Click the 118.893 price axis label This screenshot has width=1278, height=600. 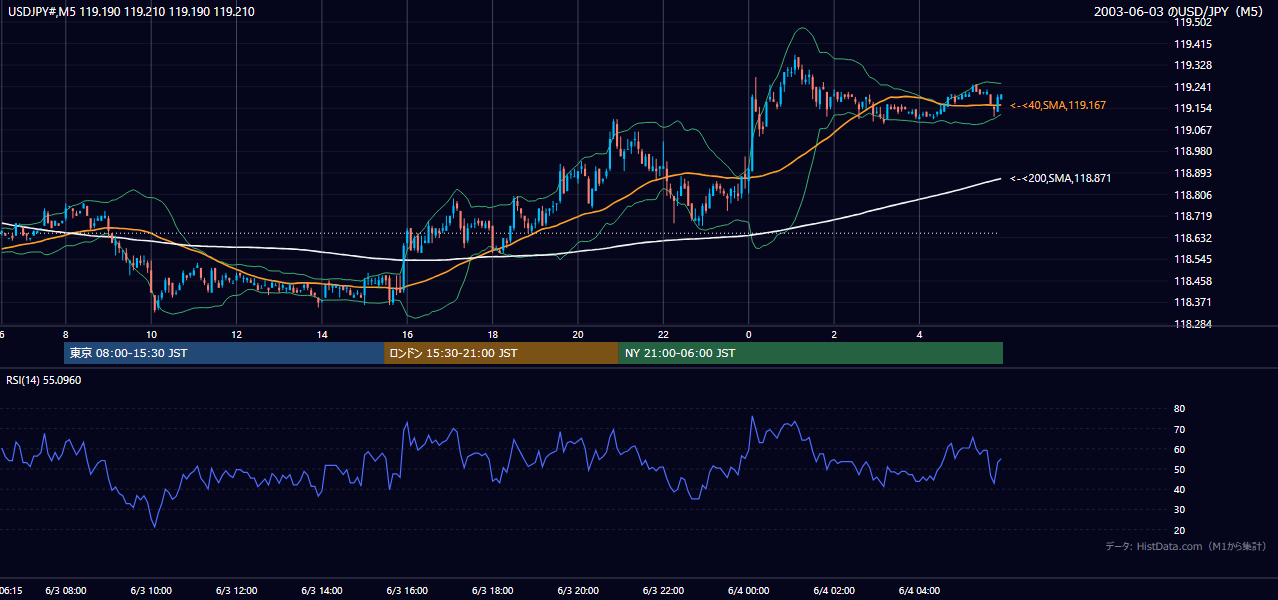pyautogui.click(x=1193, y=173)
